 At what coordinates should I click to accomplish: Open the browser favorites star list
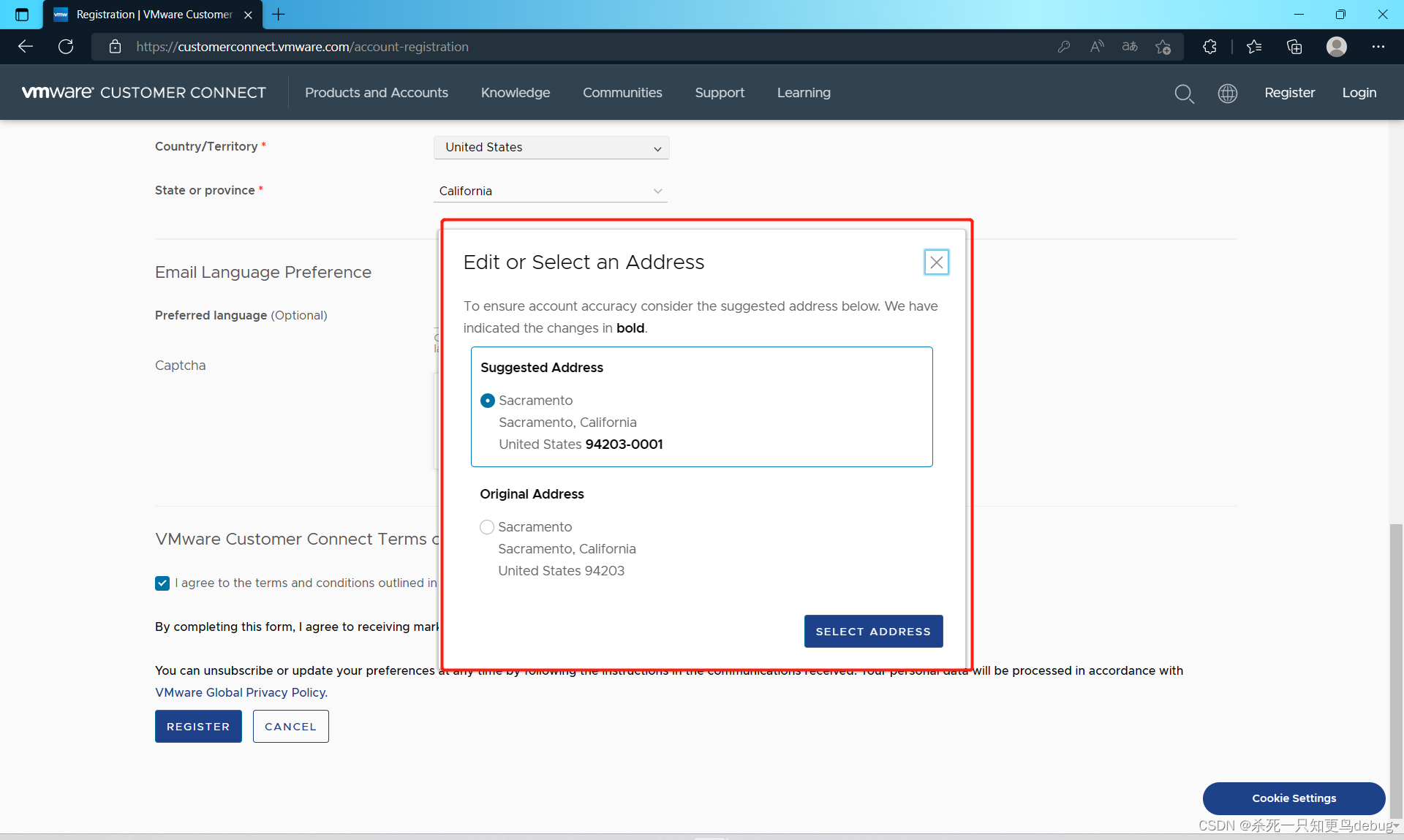(1254, 47)
